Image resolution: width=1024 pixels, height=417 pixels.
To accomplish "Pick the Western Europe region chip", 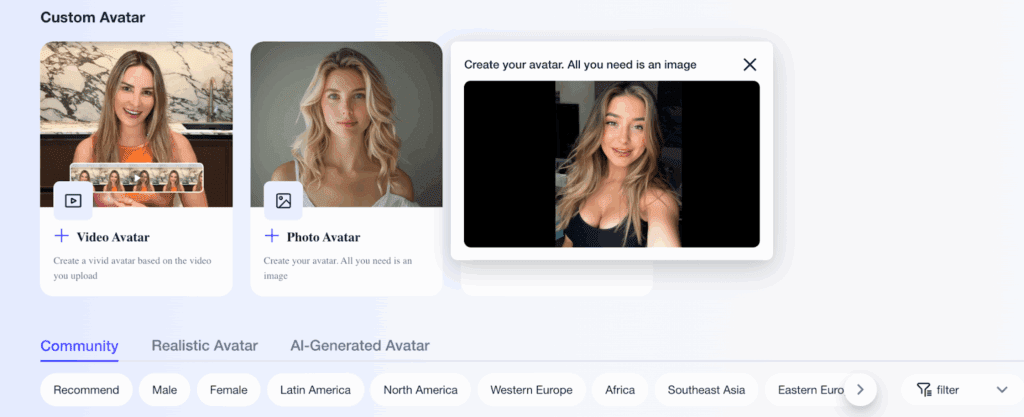I will click(531, 390).
